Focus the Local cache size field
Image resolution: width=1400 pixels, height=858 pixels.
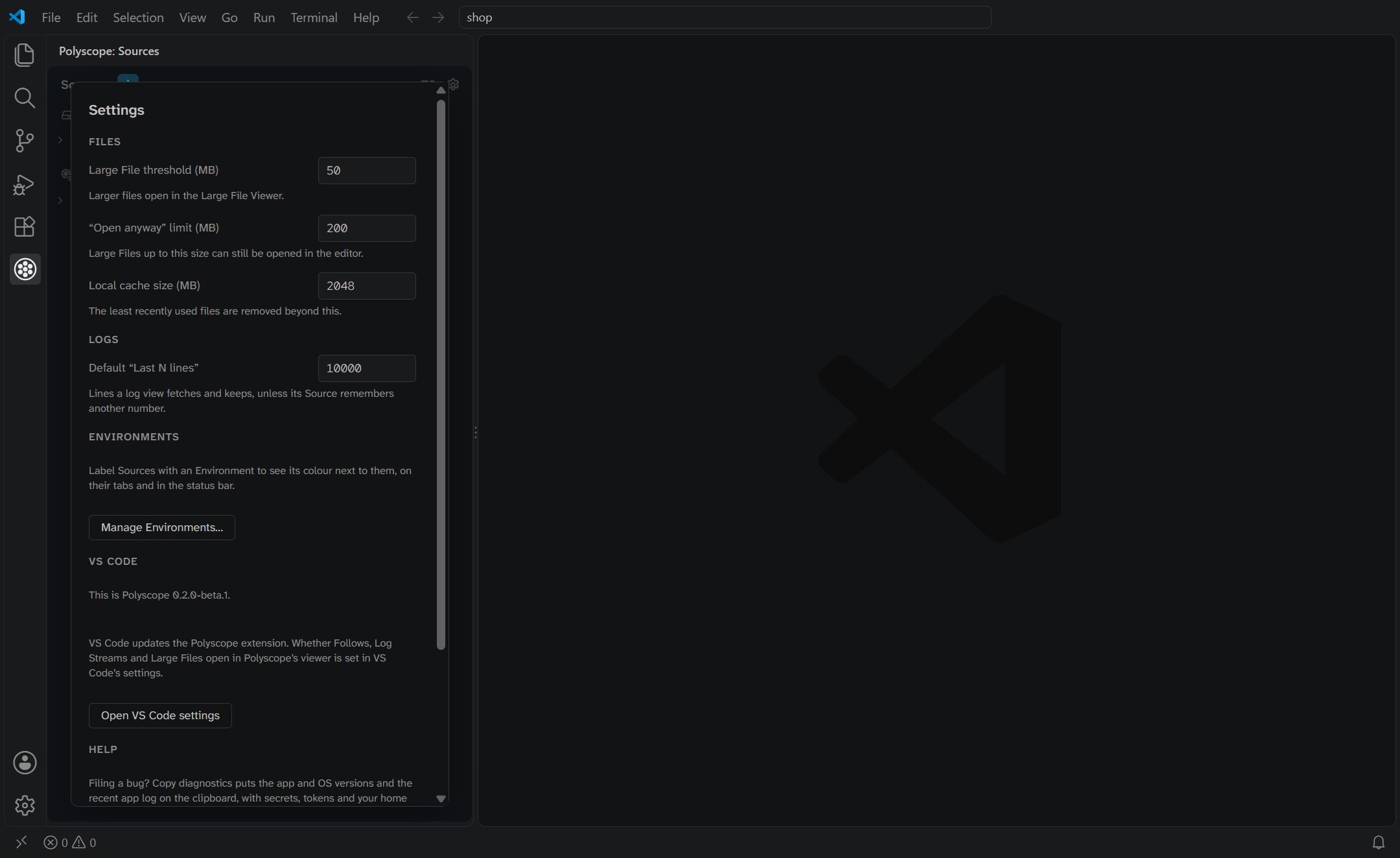367,286
